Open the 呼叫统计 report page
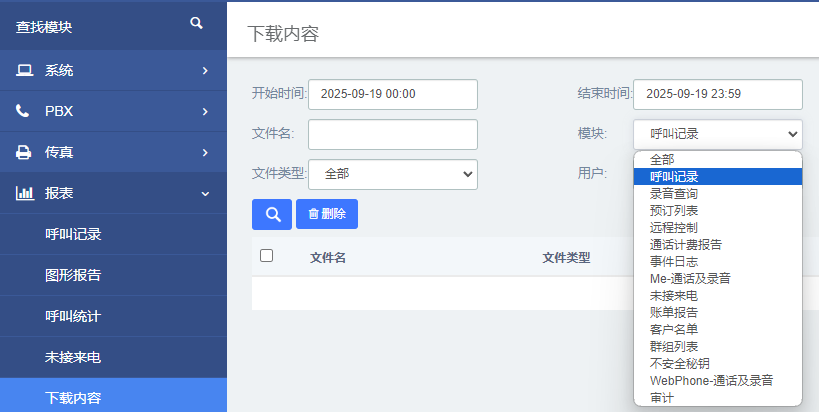This screenshot has width=819, height=412. (x=73, y=316)
